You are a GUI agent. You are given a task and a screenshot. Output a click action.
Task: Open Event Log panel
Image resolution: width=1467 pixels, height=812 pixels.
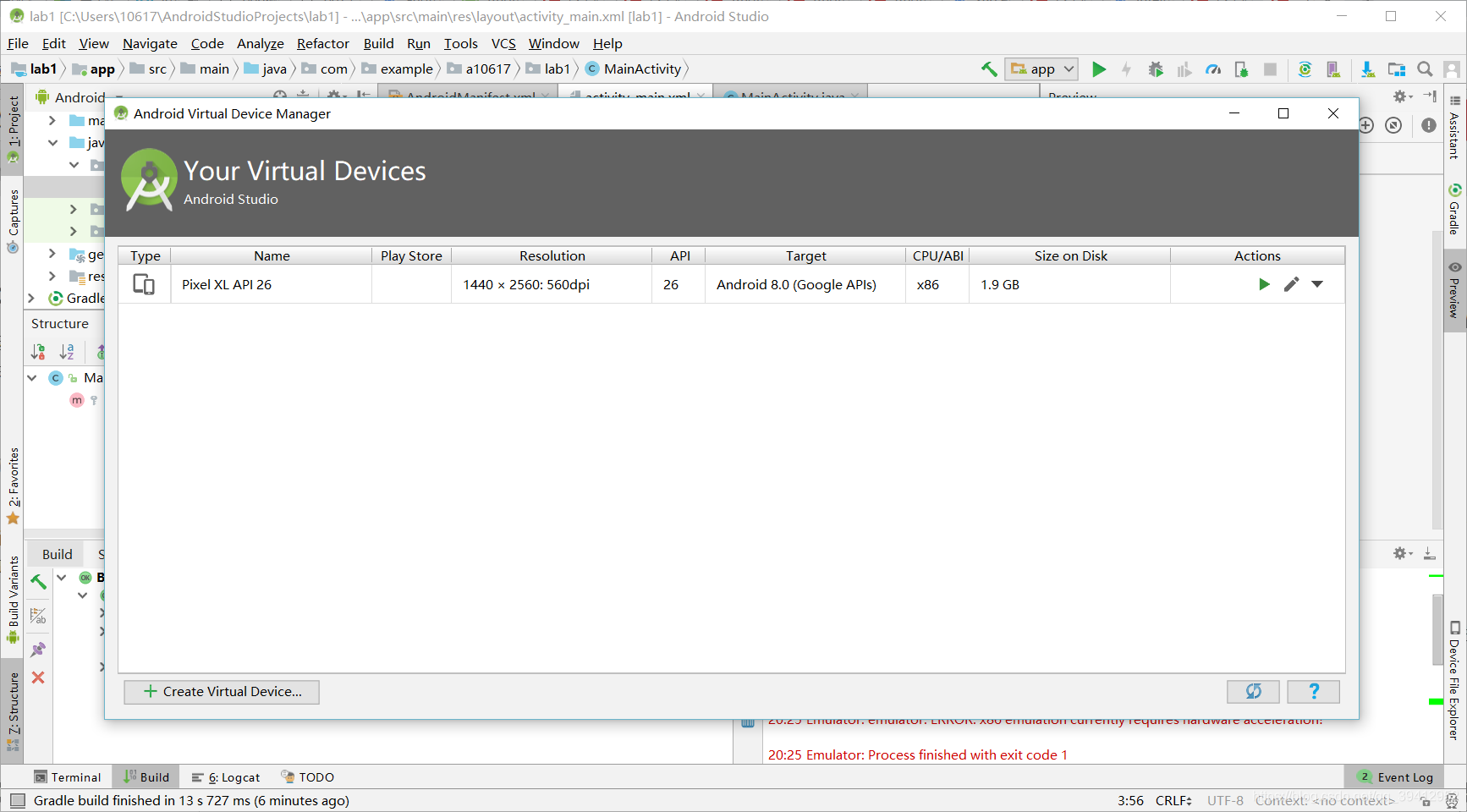[1396, 777]
